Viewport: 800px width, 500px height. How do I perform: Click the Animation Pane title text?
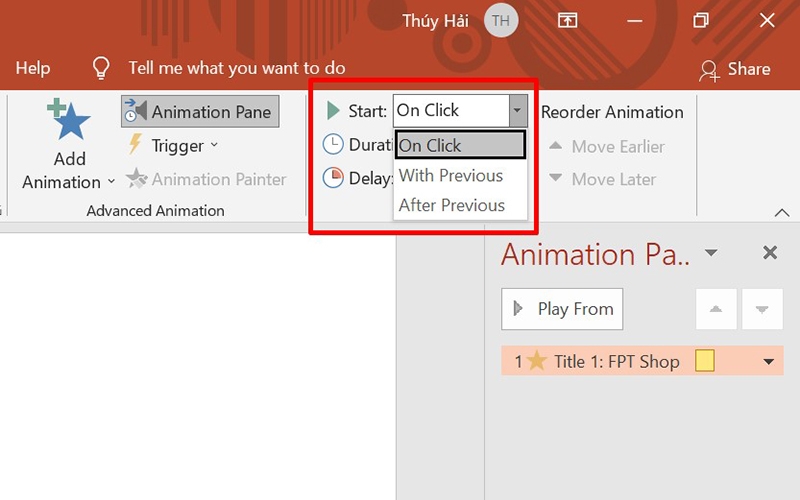coord(595,254)
